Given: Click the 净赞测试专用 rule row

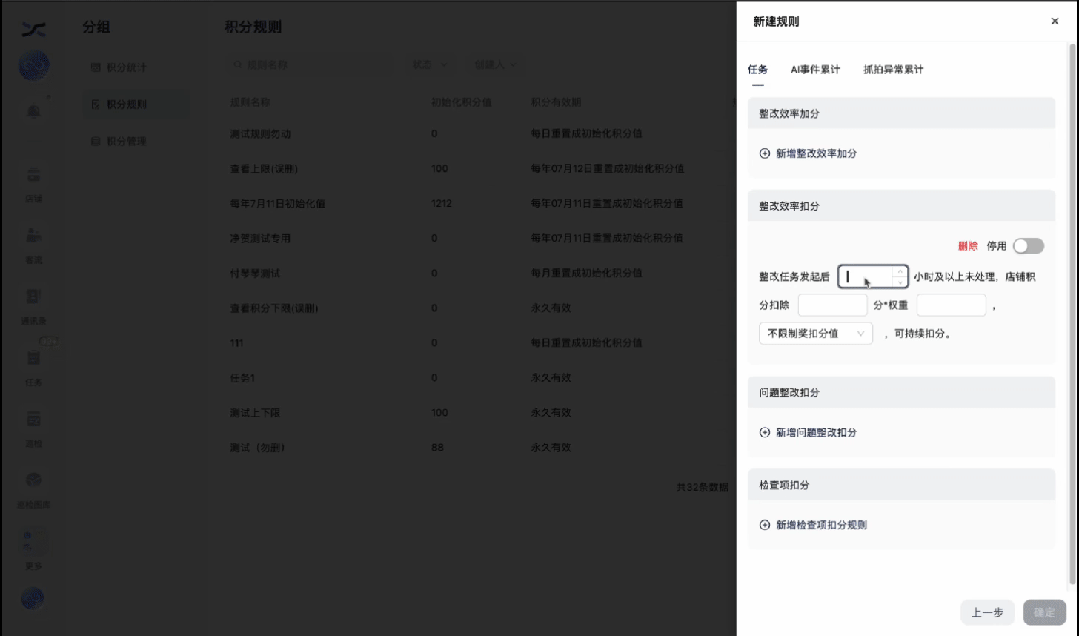Looking at the screenshot, I should [478, 238].
